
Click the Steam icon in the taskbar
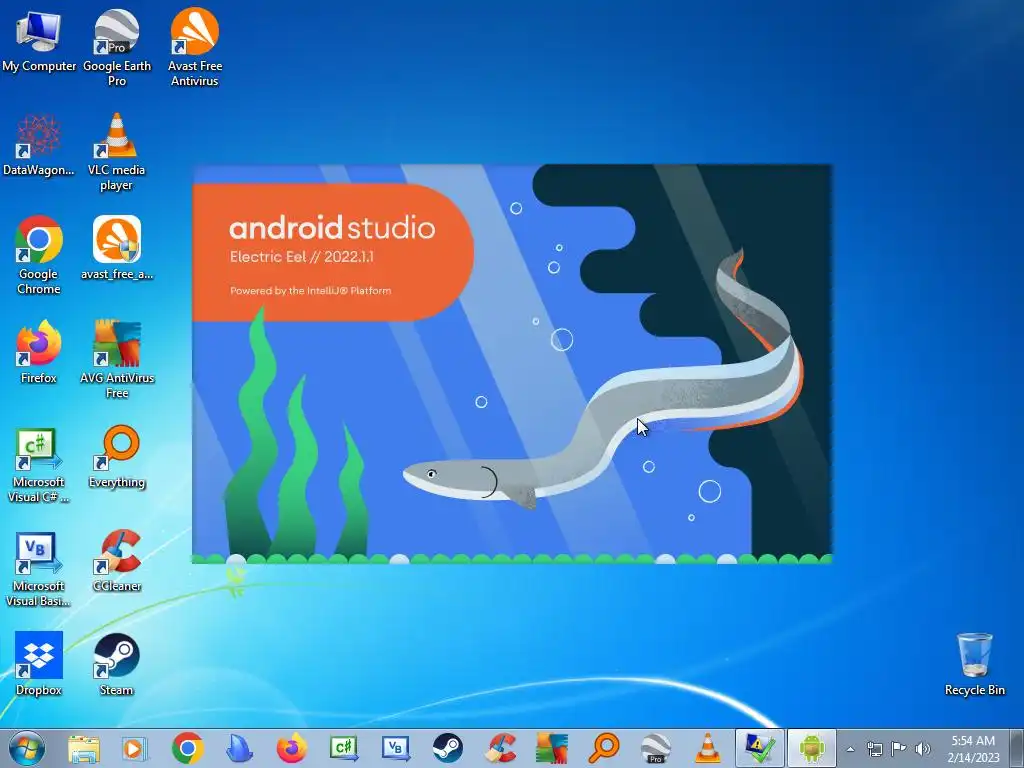coord(447,748)
